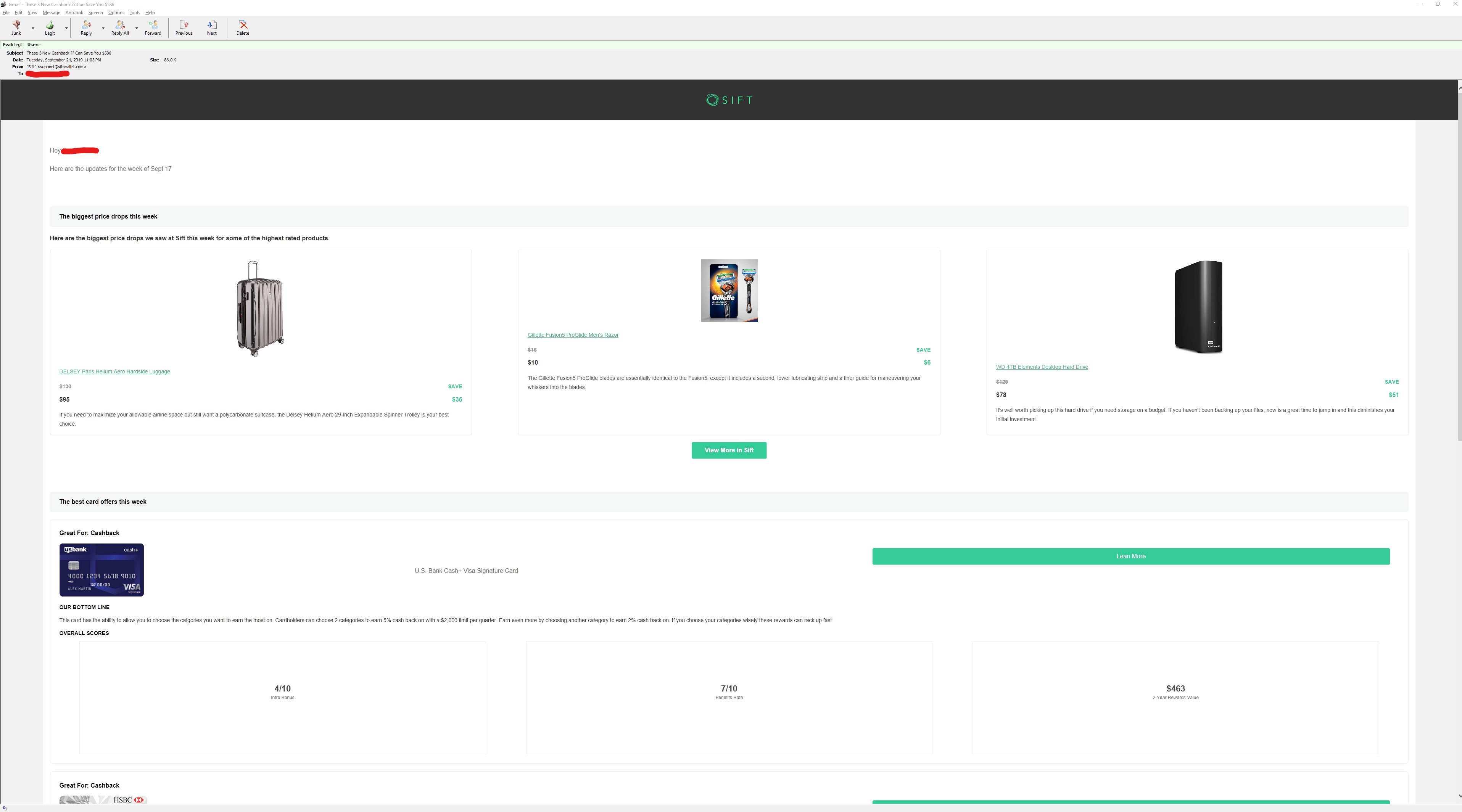The width and height of the screenshot is (1462, 812).
Task: Delete the current message
Action: tap(243, 28)
